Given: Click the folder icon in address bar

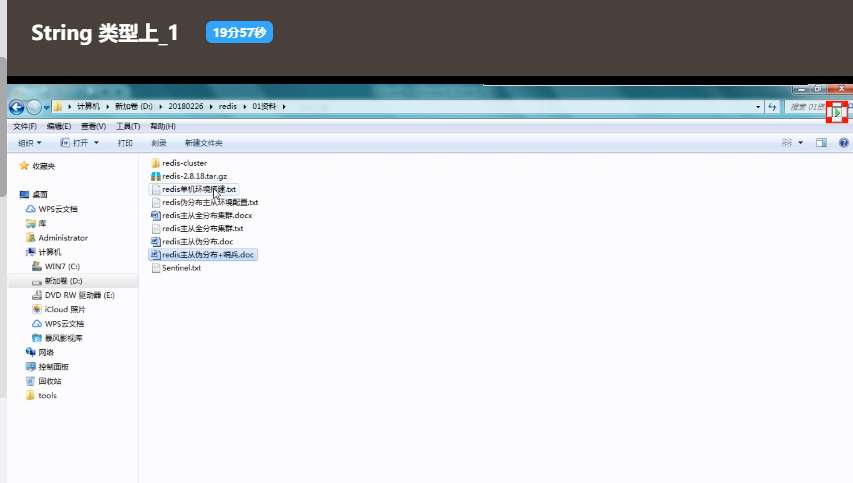Looking at the screenshot, I should click(58, 107).
